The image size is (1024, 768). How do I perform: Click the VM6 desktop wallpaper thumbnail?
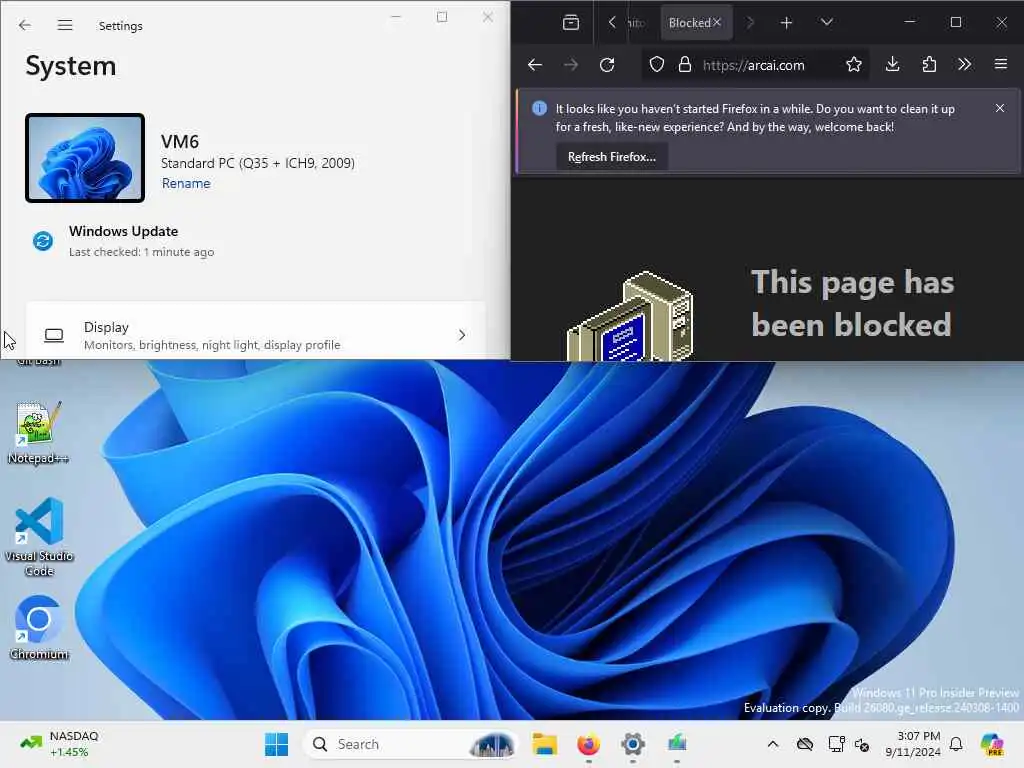(85, 158)
